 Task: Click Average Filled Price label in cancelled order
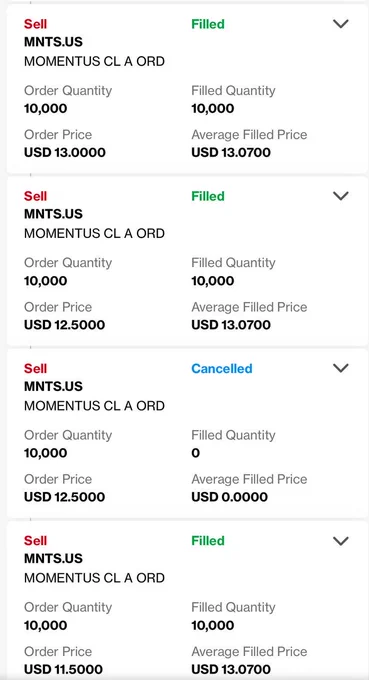[x=249, y=479]
